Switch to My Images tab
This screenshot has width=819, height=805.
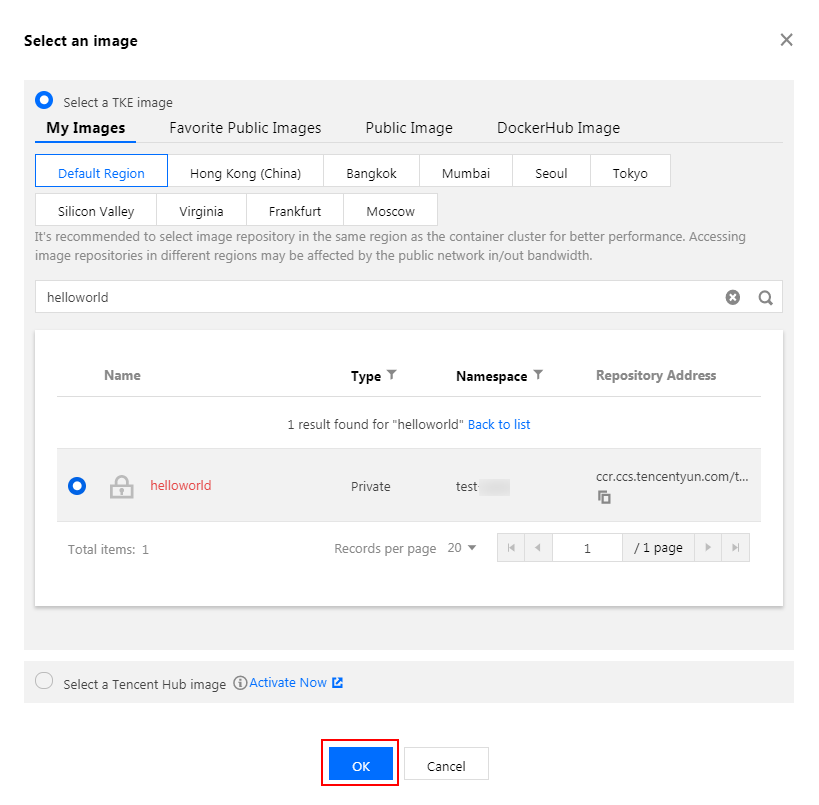tap(86, 128)
